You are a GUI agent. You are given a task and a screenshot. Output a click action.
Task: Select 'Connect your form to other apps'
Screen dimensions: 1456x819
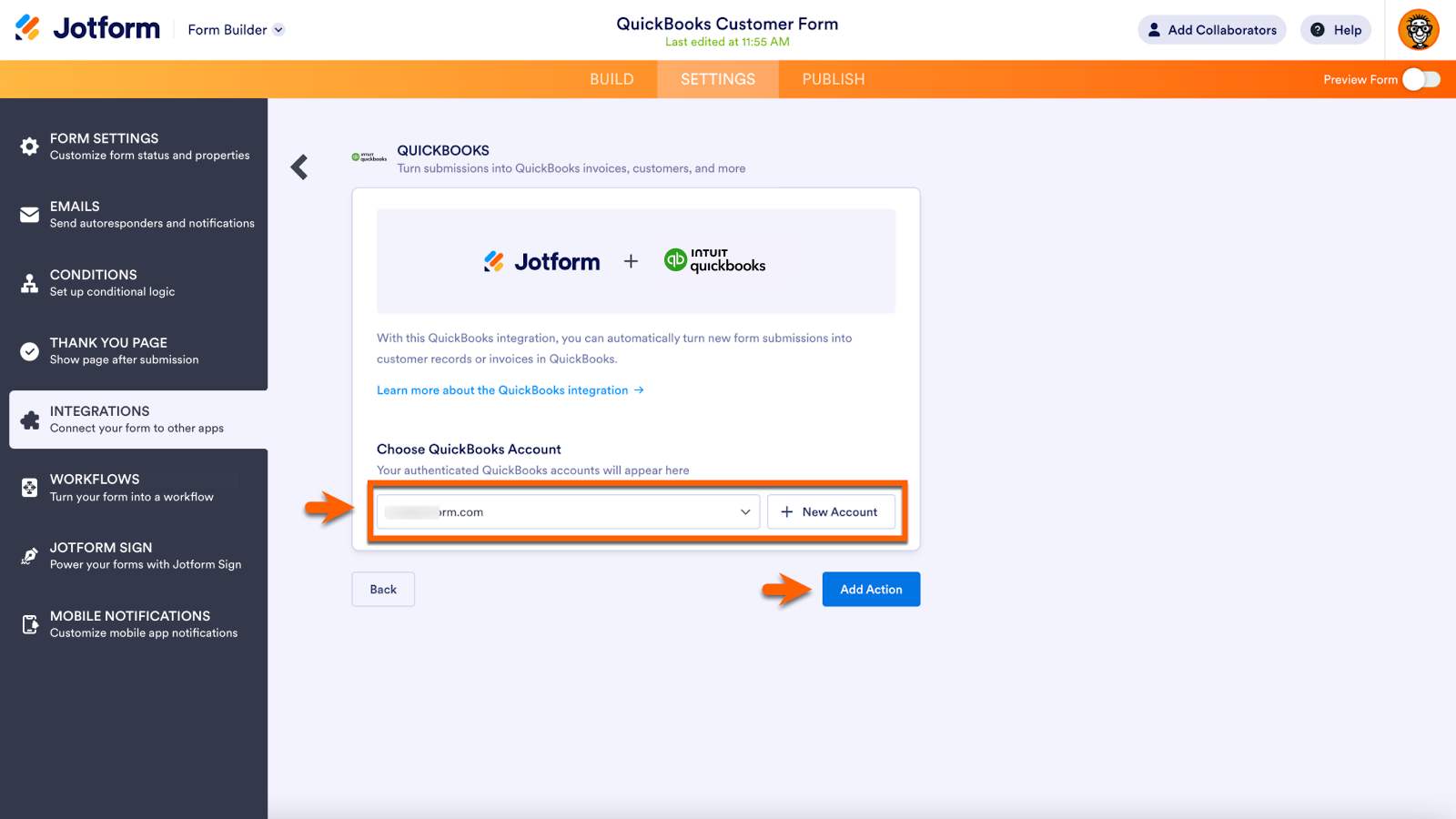click(136, 429)
